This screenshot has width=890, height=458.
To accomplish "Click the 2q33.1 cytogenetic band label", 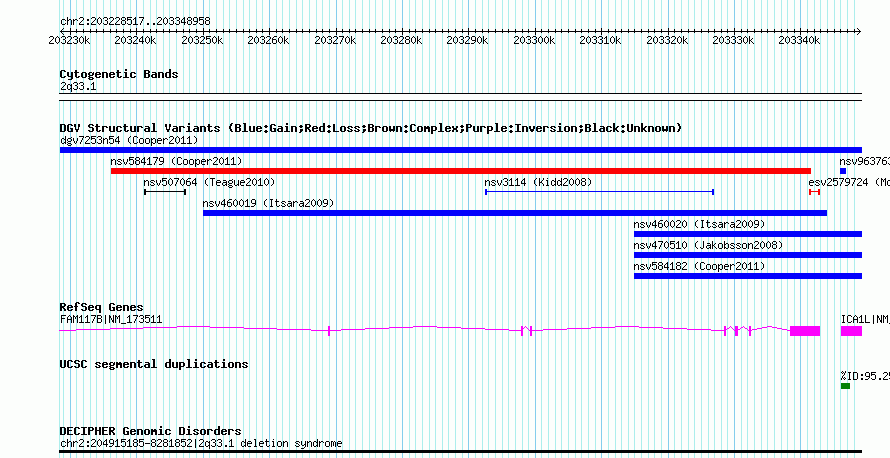I will [x=78, y=87].
